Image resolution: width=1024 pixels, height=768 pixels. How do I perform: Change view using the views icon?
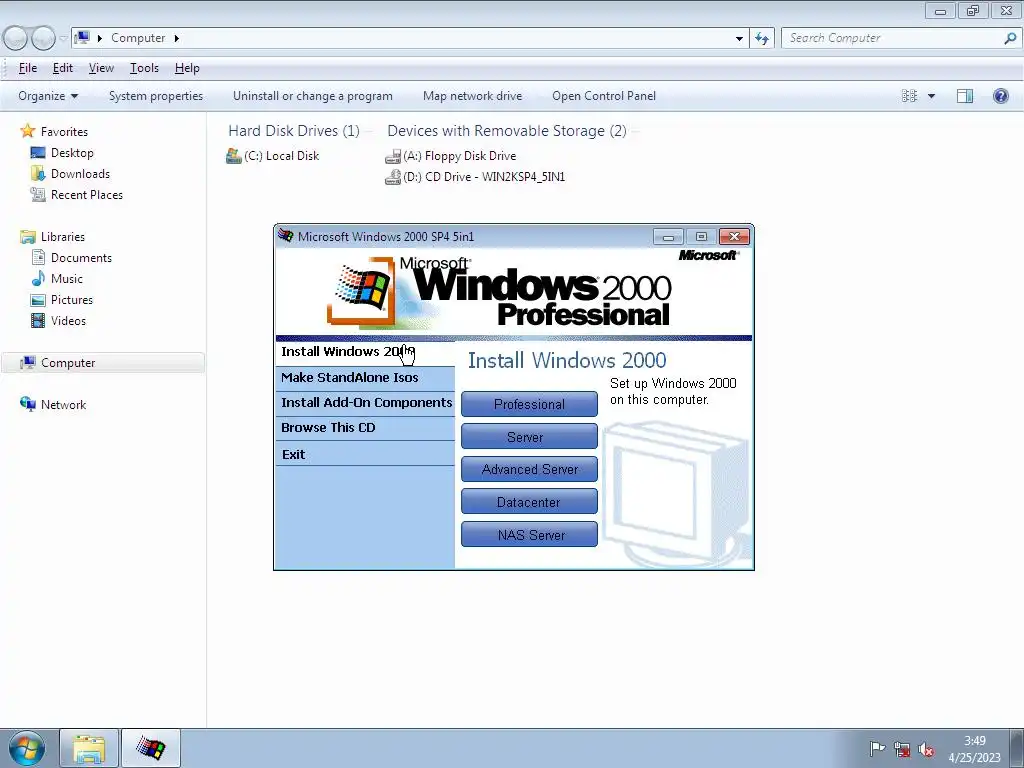coord(909,96)
